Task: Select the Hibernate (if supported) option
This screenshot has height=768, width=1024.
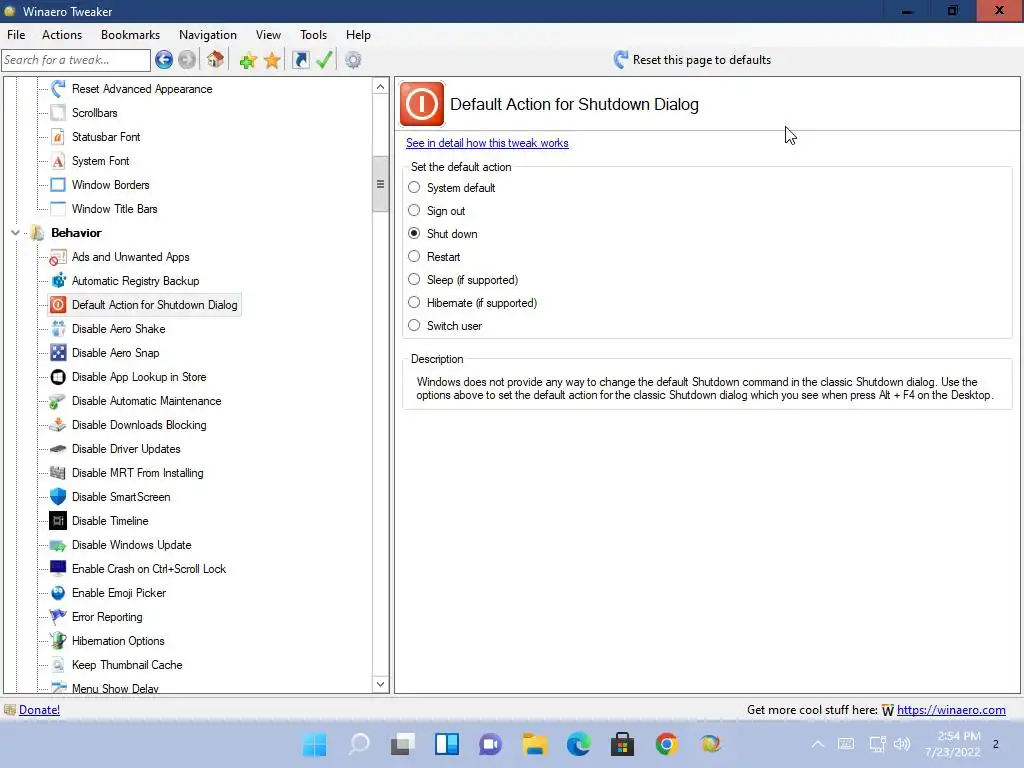Action: coord(414,303)
